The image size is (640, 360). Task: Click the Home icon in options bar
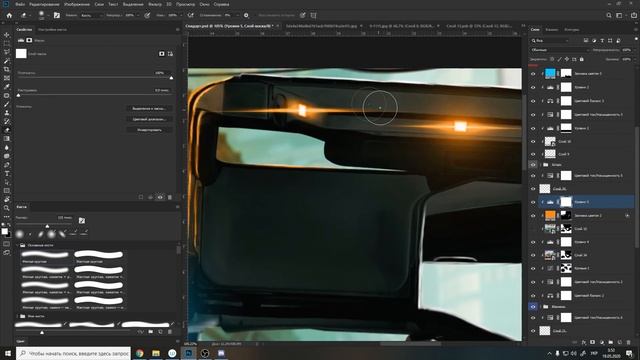coord(9,15)
